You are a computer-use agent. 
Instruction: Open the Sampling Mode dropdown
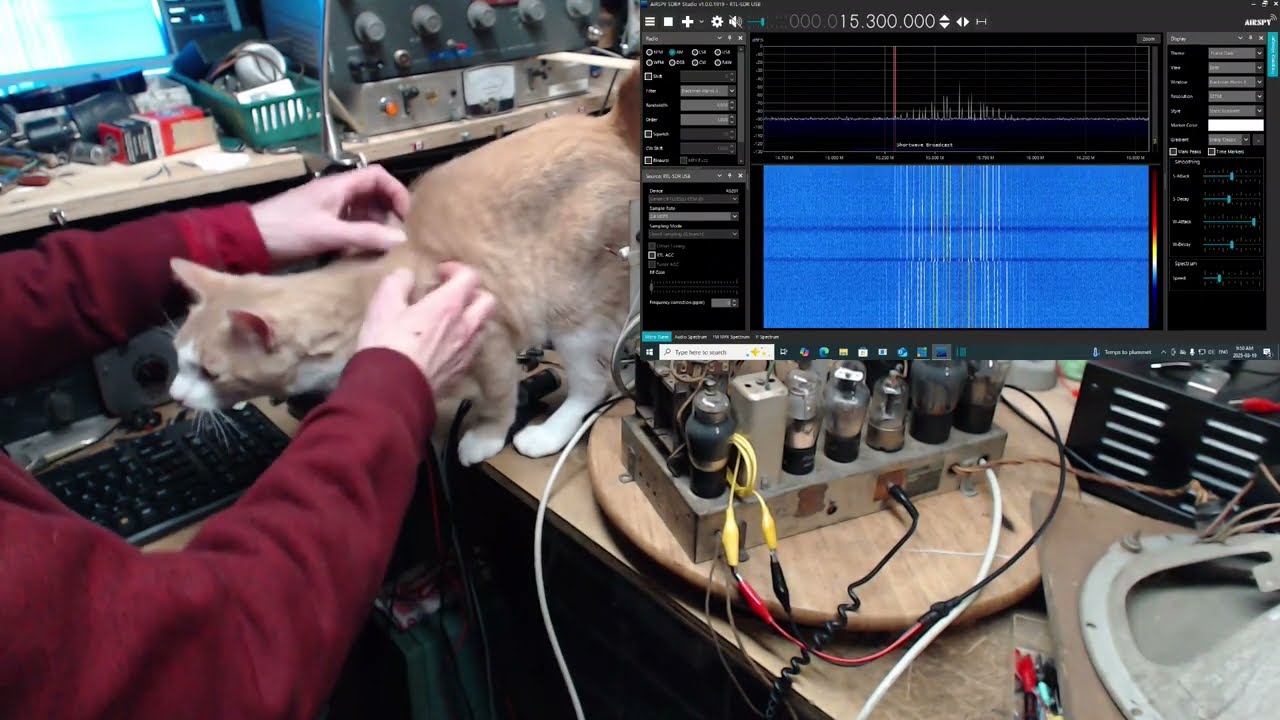(x=694, y=234)
